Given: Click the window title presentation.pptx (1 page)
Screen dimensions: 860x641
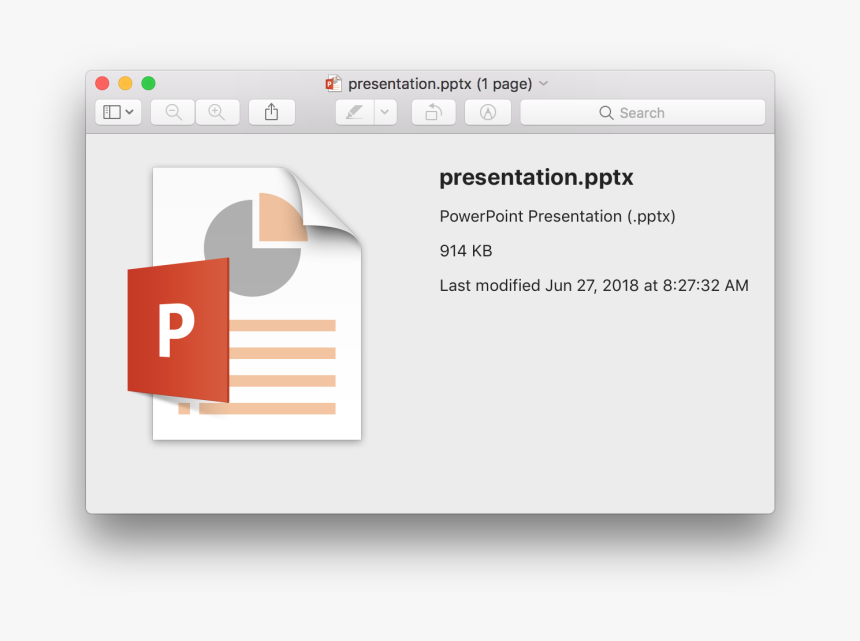Looking at the screenshot, I should 440,84.
